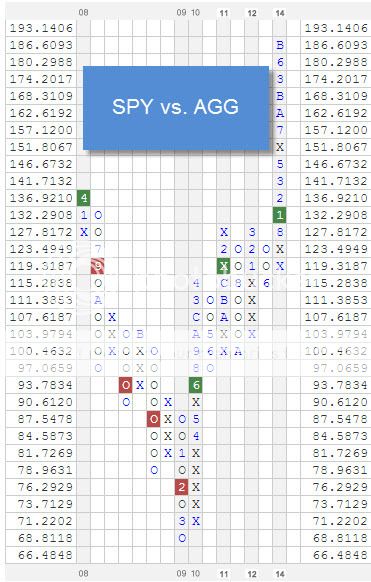371x582 pixels.
Task: Click the B marker in the 186.6093 row
Action: (280, 45)
